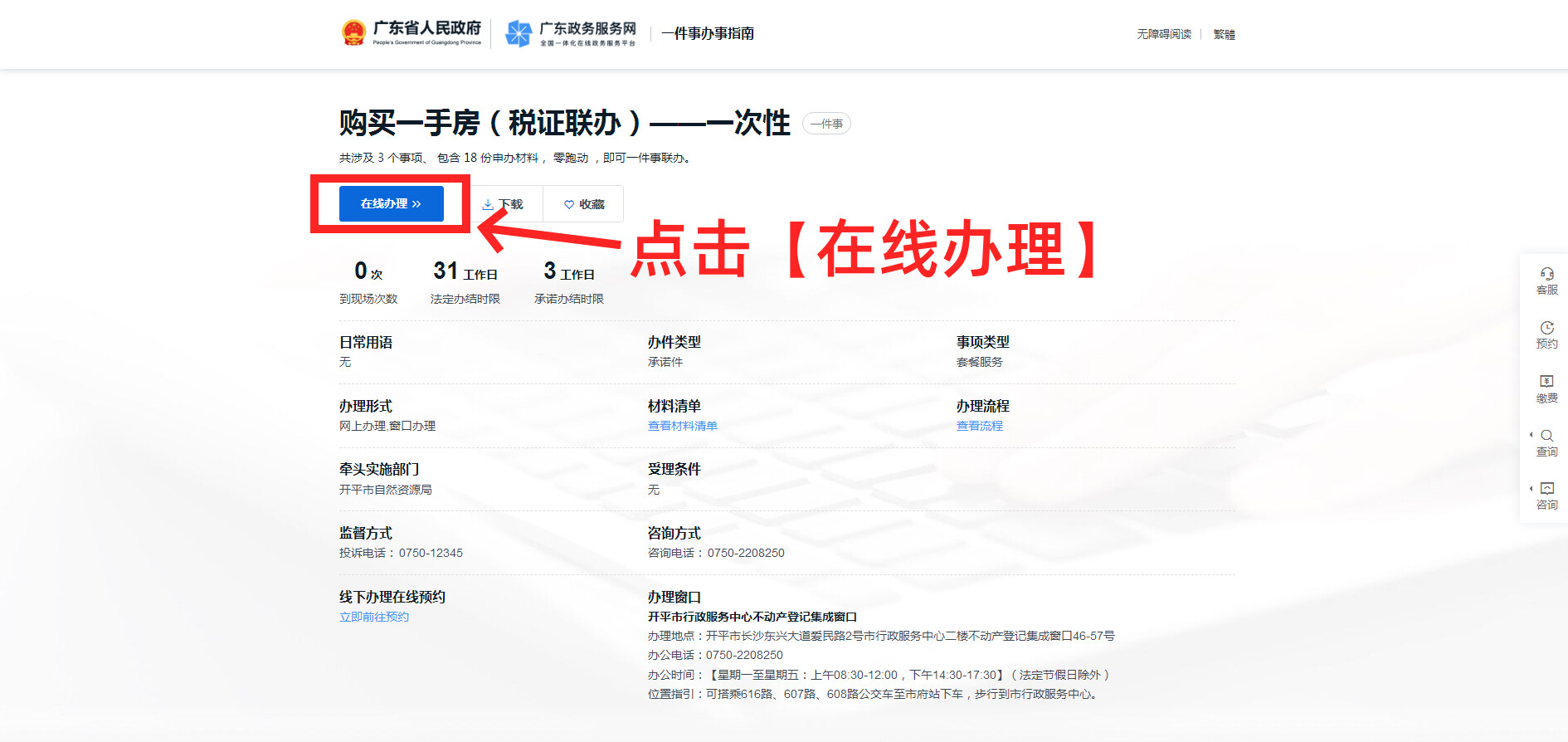Screen dimensions: 1568x742
Task: Click the 下载 download icon
Action: 489,204
